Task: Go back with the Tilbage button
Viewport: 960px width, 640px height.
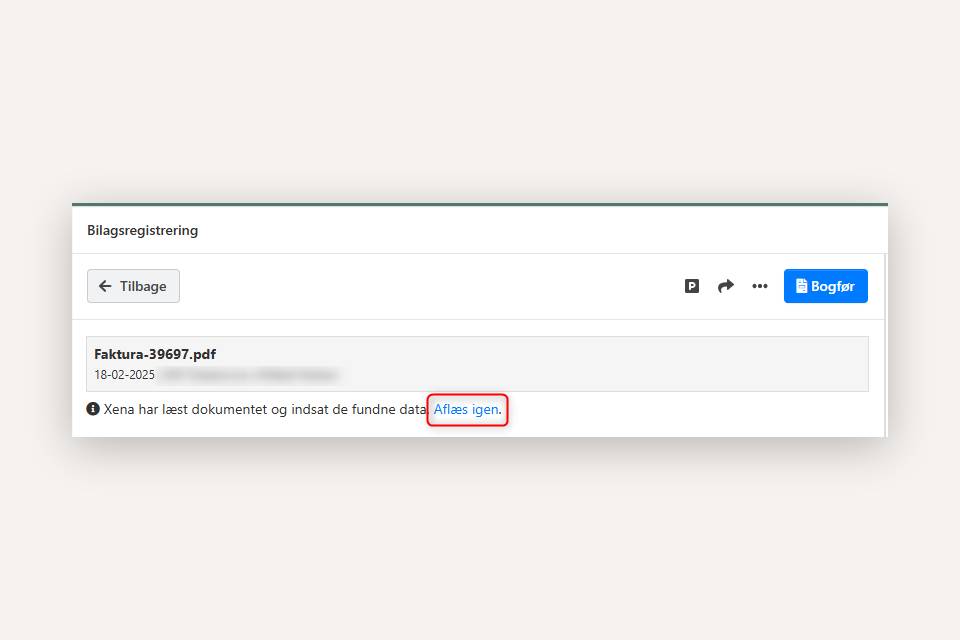Action: tap(133, 286)
